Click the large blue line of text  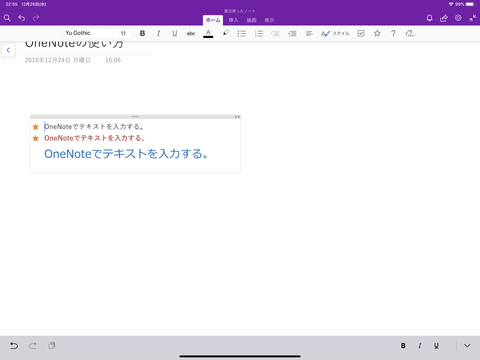[126, 154]
